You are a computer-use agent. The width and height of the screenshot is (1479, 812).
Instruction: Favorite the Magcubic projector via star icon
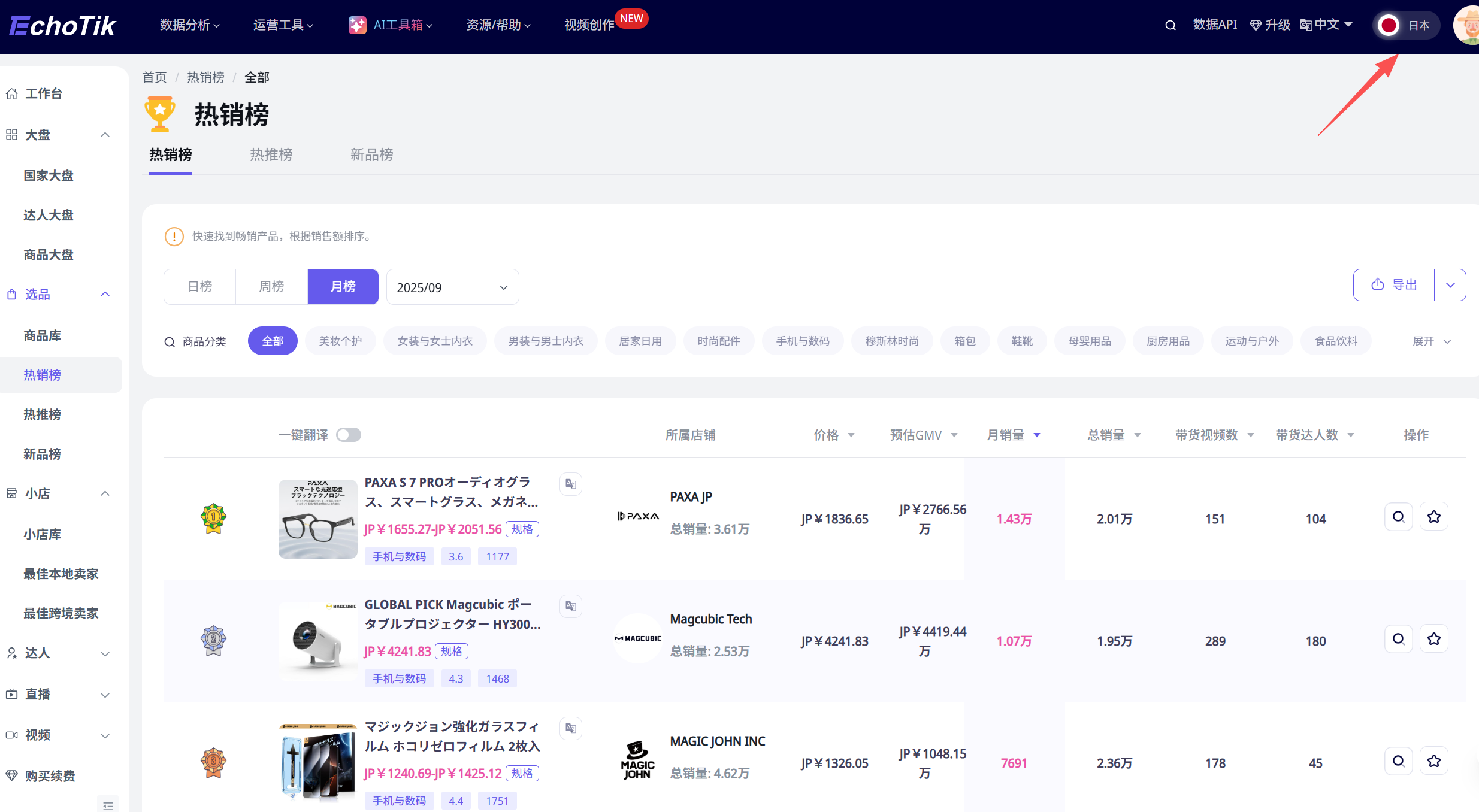click(1433, 638)
